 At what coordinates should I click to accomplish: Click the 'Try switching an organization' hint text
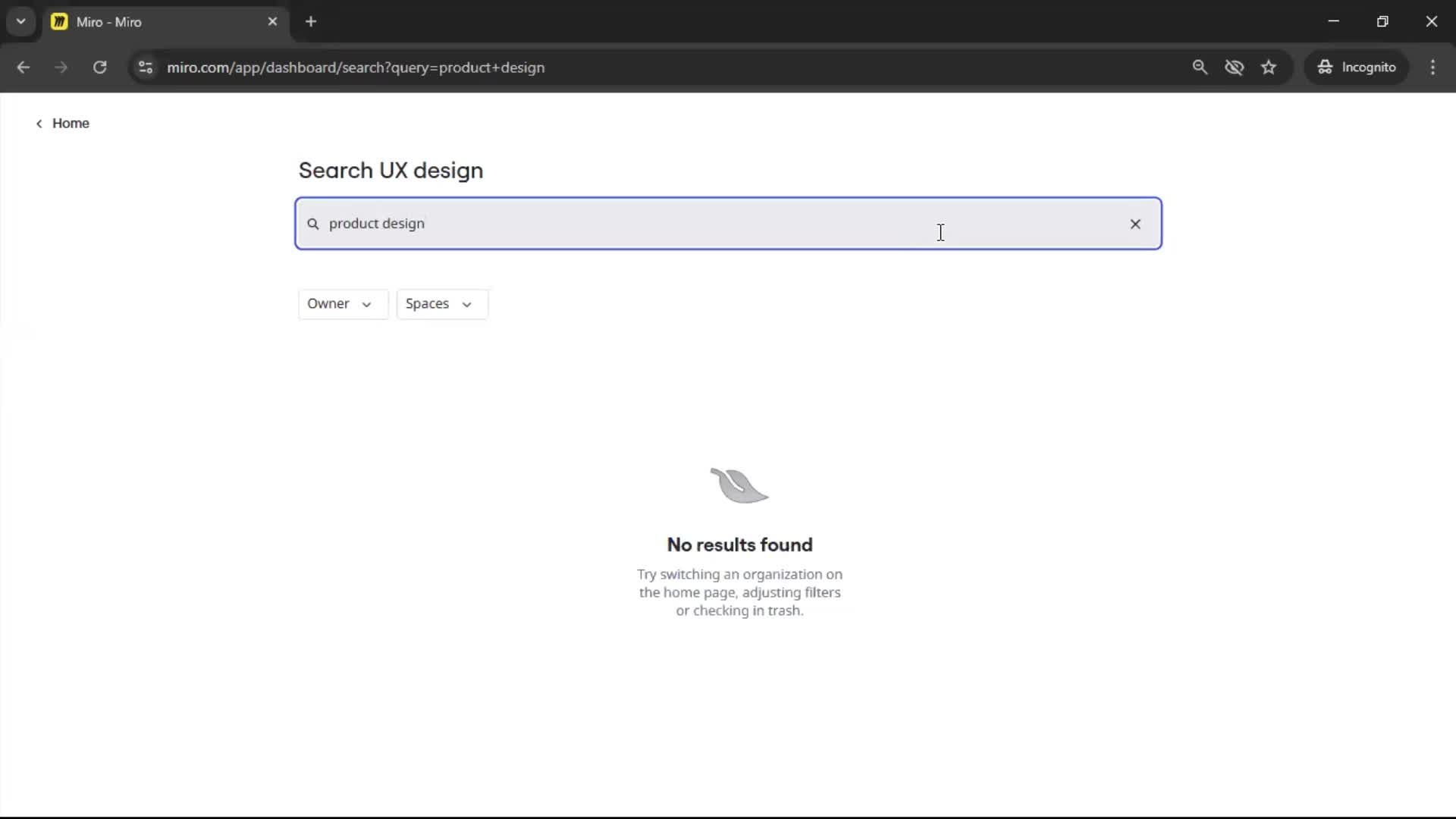pyautogui.click(x=739, y=592)
